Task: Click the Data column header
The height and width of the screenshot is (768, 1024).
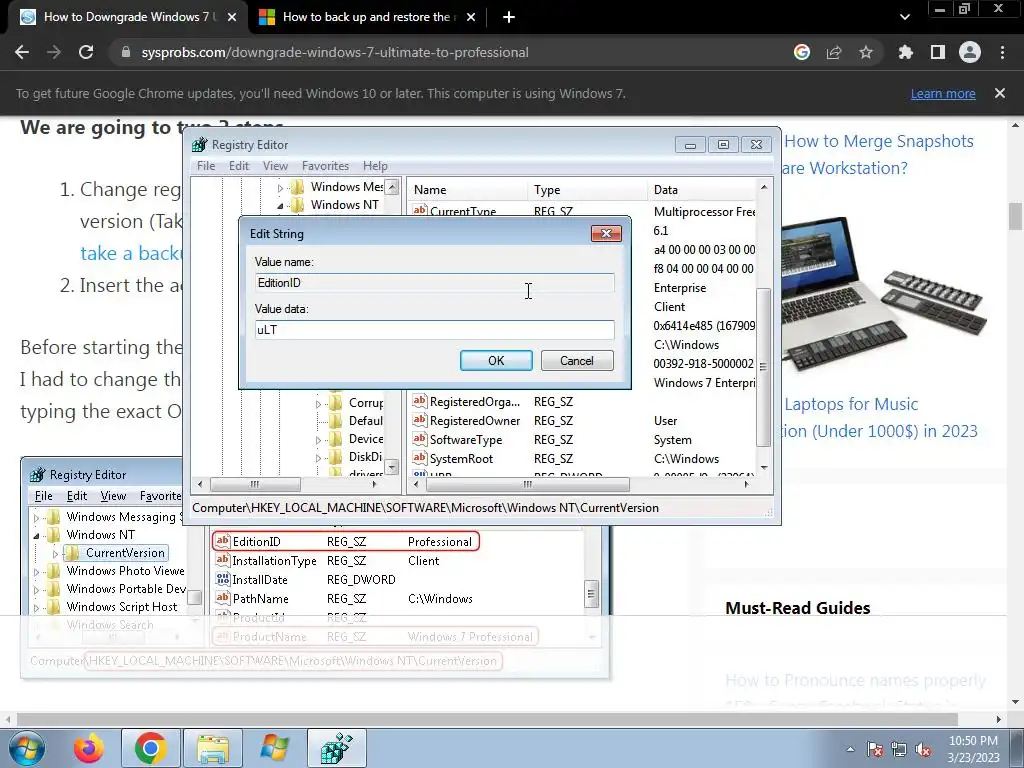Action: (x=702, y=190)
